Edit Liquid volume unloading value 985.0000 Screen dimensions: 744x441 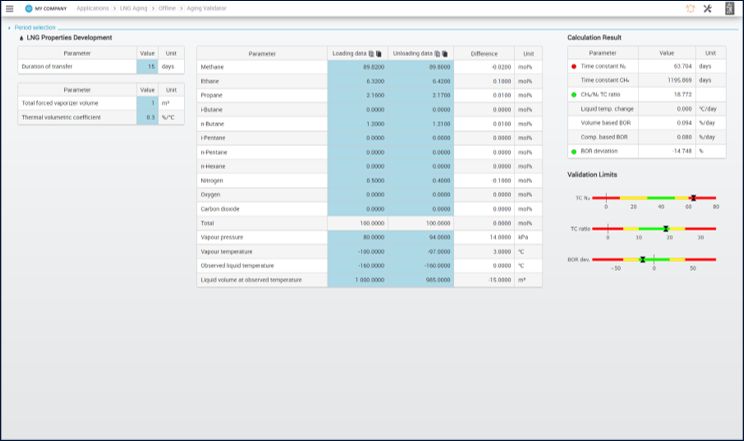(x=421, y=280)
